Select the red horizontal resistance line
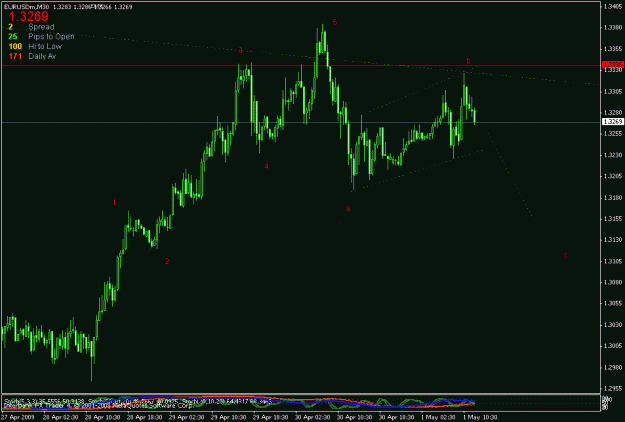The image size is (625, 422). point(301,65)
